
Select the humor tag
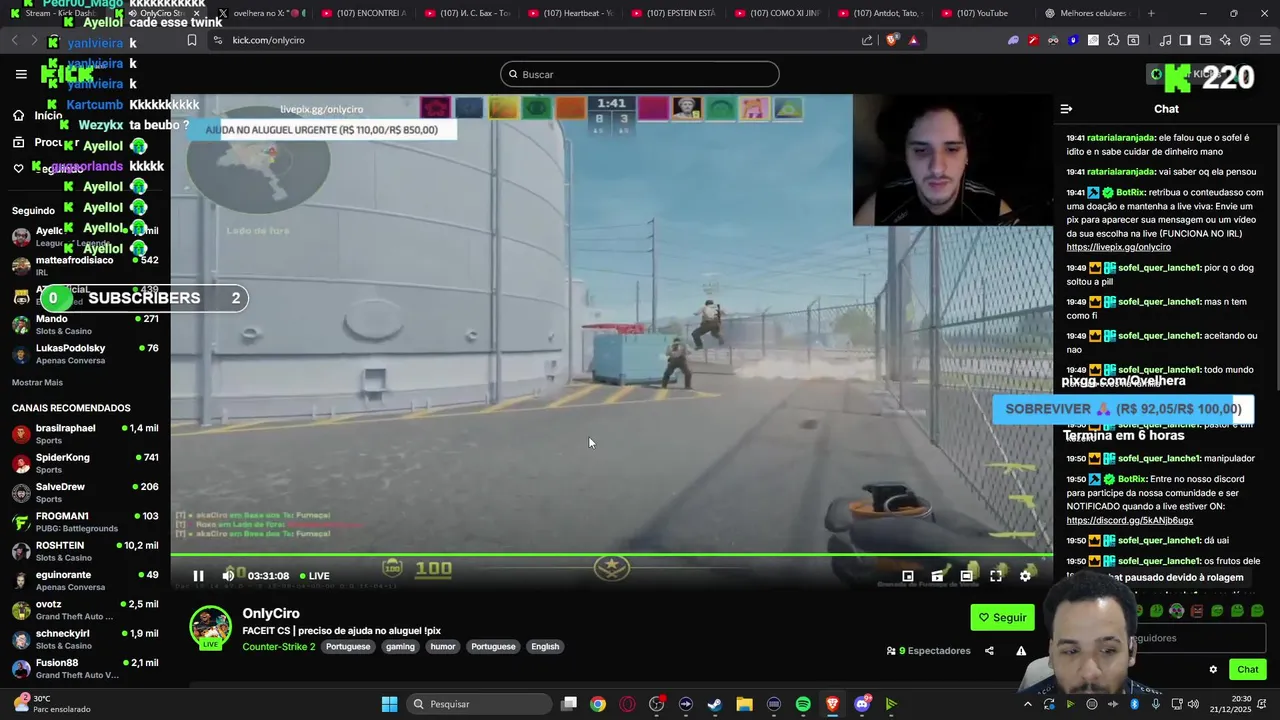(x=443, y=647)
